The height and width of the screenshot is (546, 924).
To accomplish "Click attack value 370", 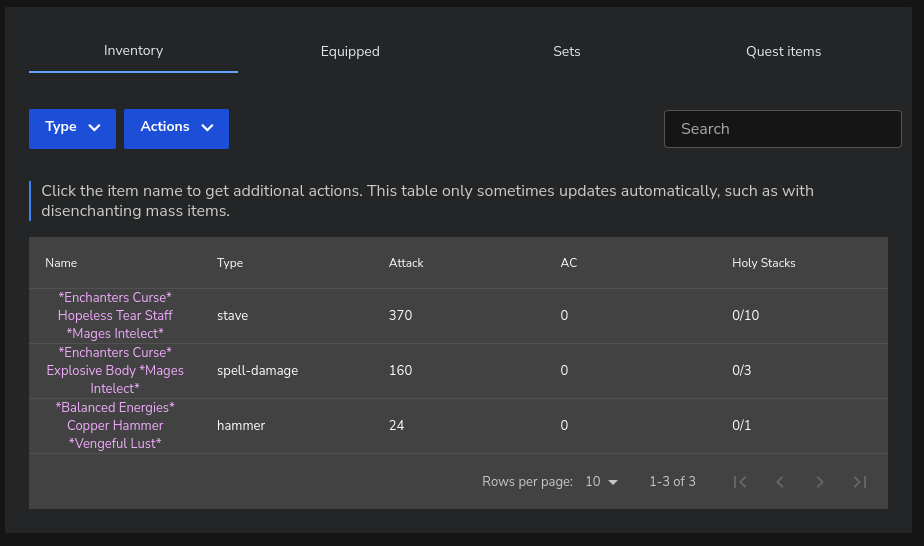I will click(x=400, y=316).
